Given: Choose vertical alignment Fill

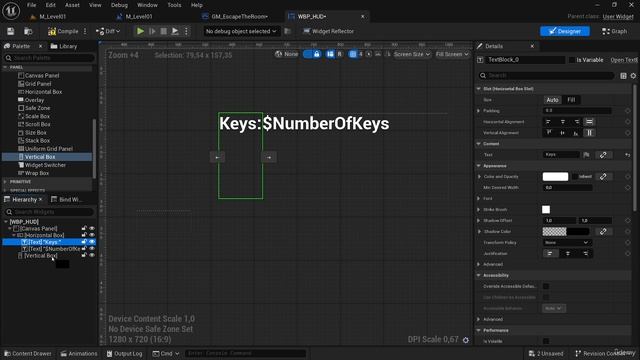Looking at the screenshot, I should pos(589,133).
